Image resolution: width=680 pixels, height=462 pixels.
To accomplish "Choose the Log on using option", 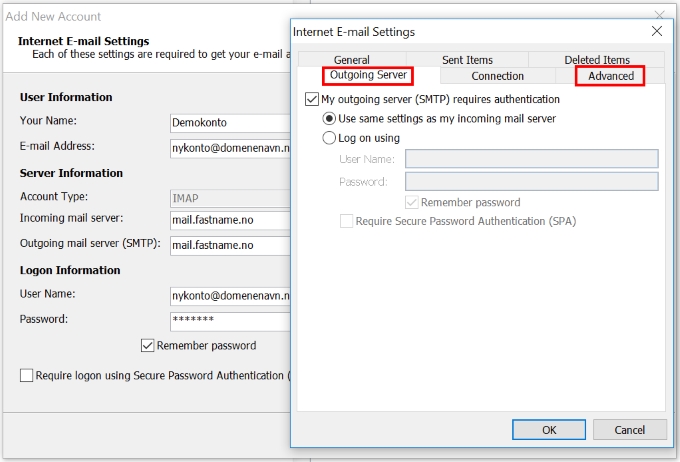I will (329, 138).
